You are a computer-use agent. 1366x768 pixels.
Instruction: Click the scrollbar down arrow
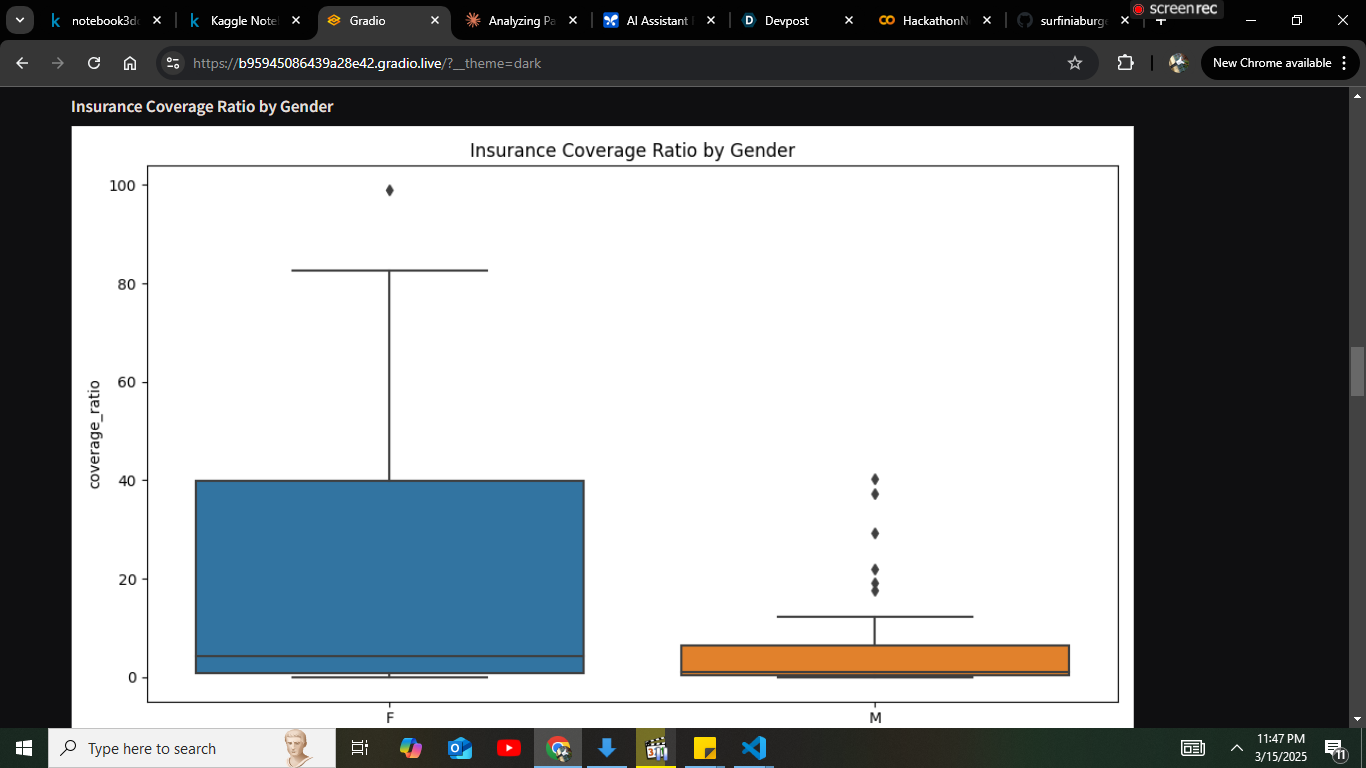point(1357,718)
